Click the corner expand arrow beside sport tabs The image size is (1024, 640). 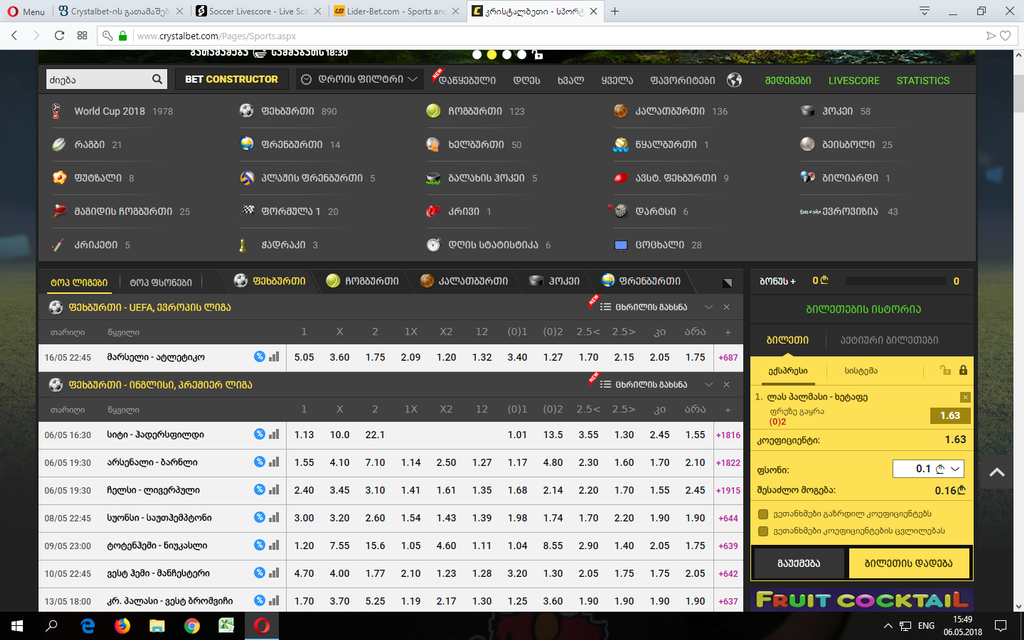727,282
